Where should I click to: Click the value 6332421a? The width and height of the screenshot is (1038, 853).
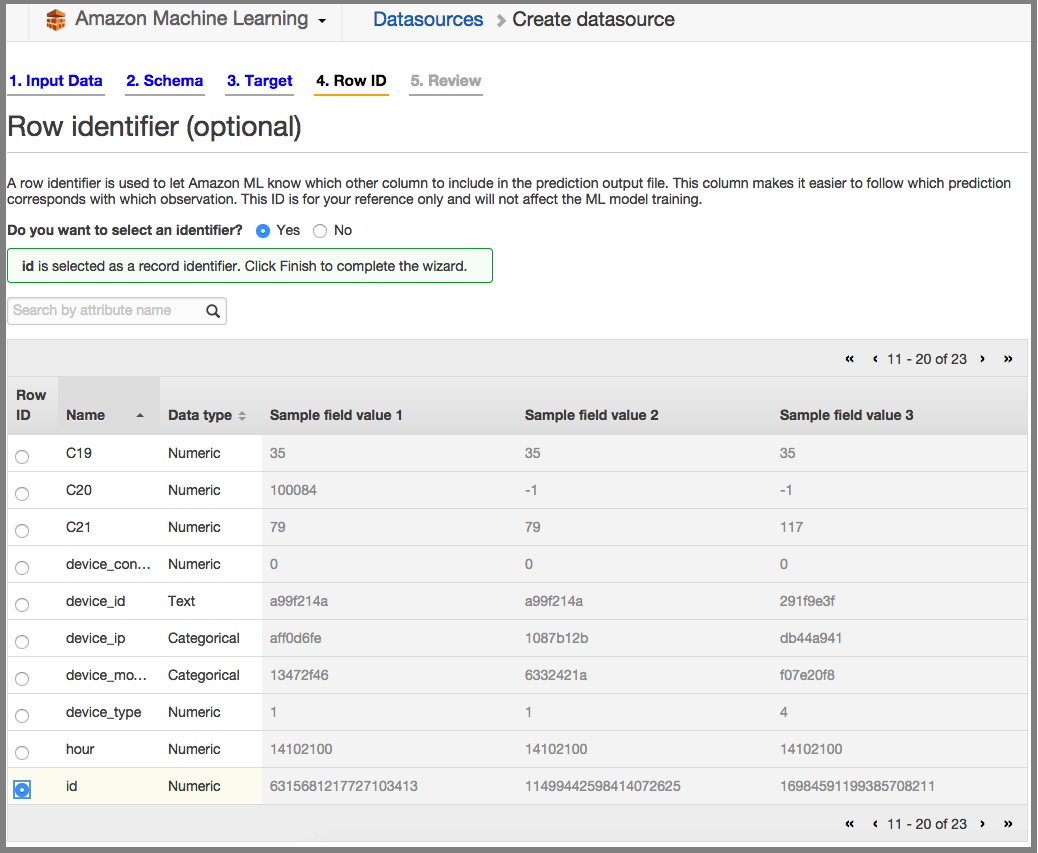point(555,676)
